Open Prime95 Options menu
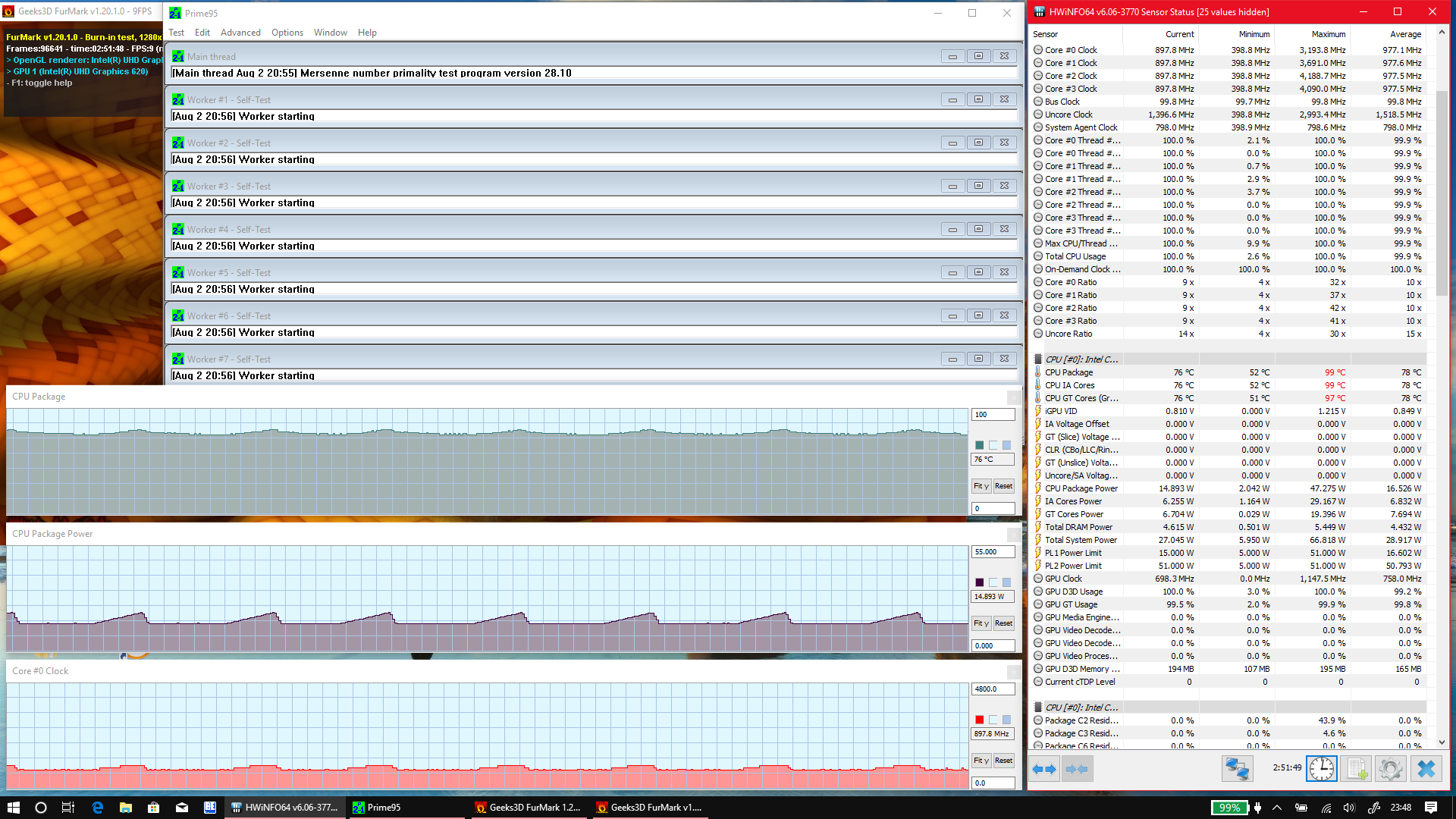The width and height of the screenshot is (1456, 819). [x=287, y=33]
